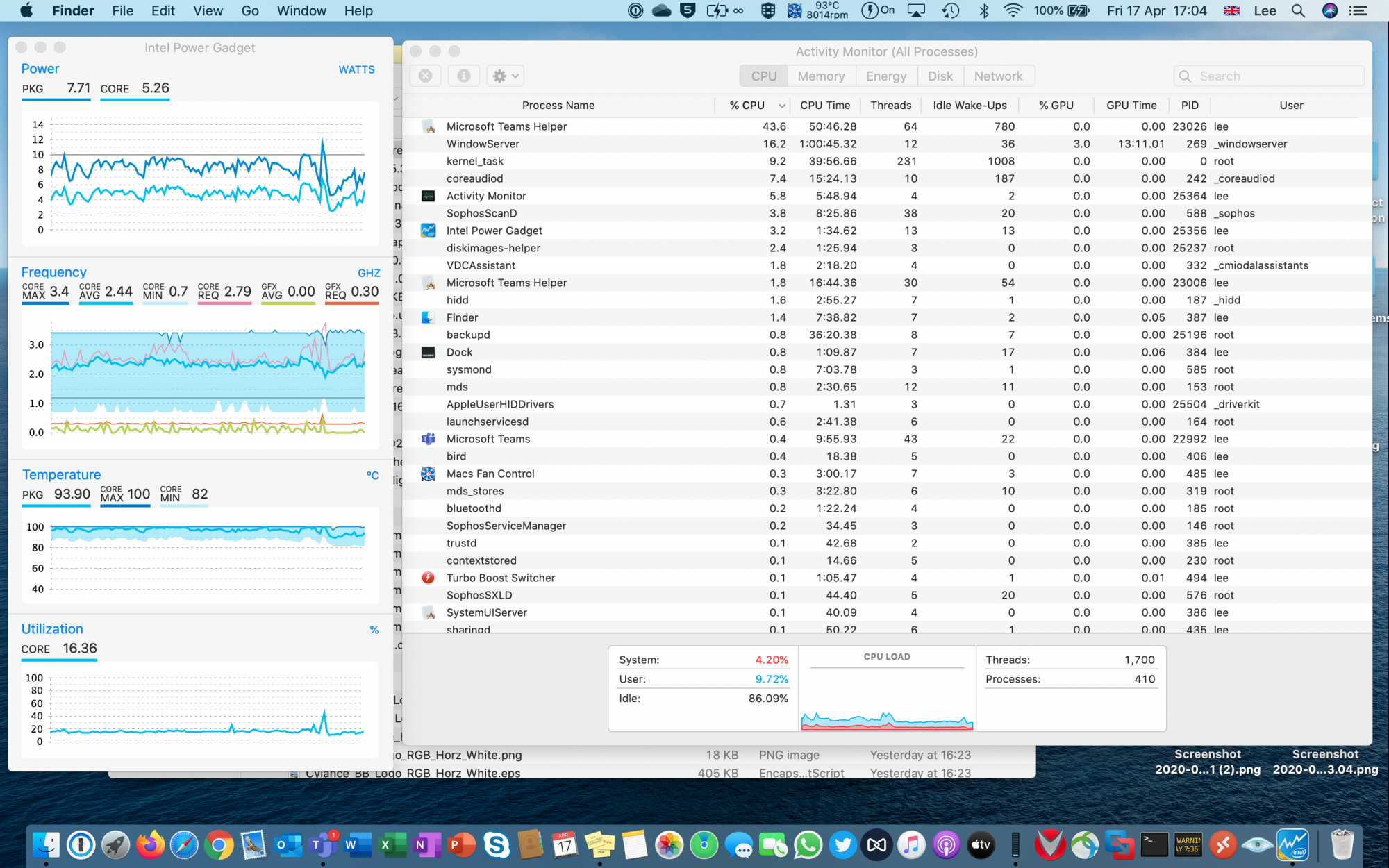Click the Intel Power Gadget process row icon
The image size is (1389, 868).
429,231
